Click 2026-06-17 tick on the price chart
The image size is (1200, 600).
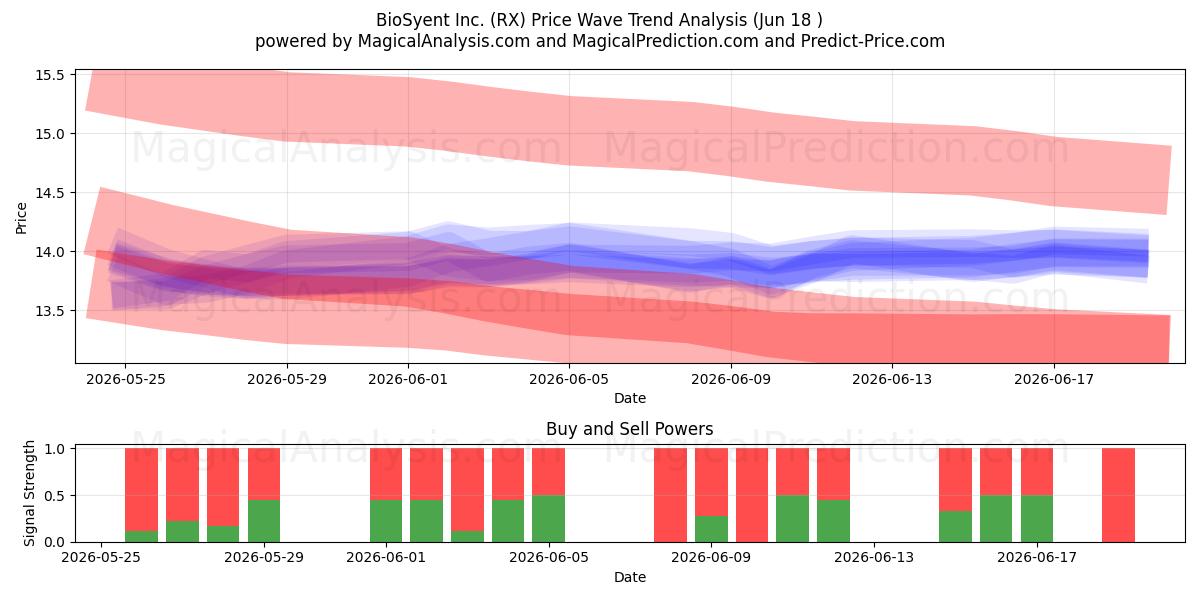[x=1054, y=379]
